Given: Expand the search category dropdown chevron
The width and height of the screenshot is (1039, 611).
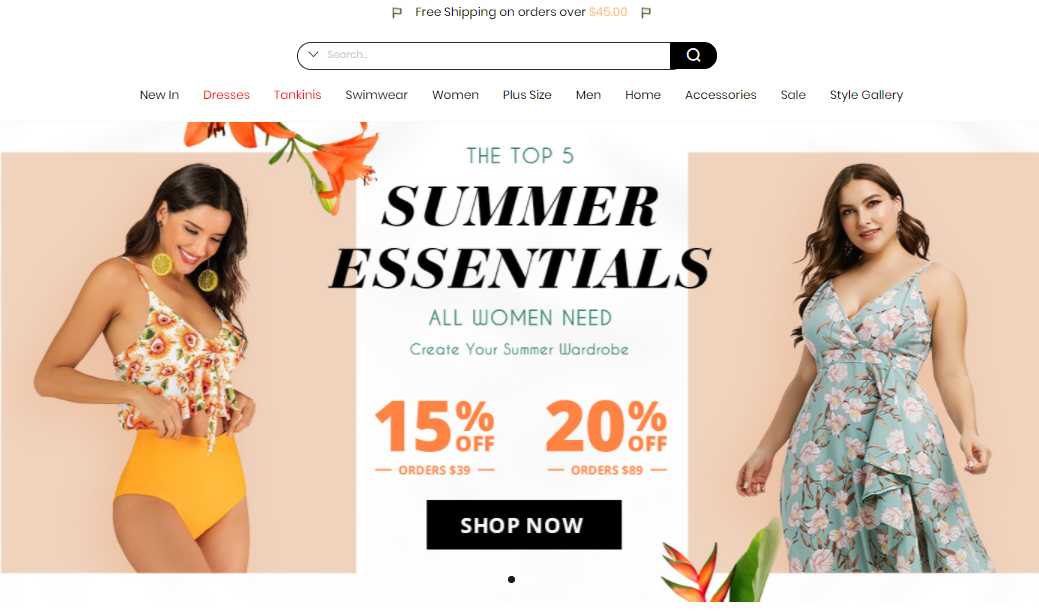Looking at the screenshot, I should [313, 54].
